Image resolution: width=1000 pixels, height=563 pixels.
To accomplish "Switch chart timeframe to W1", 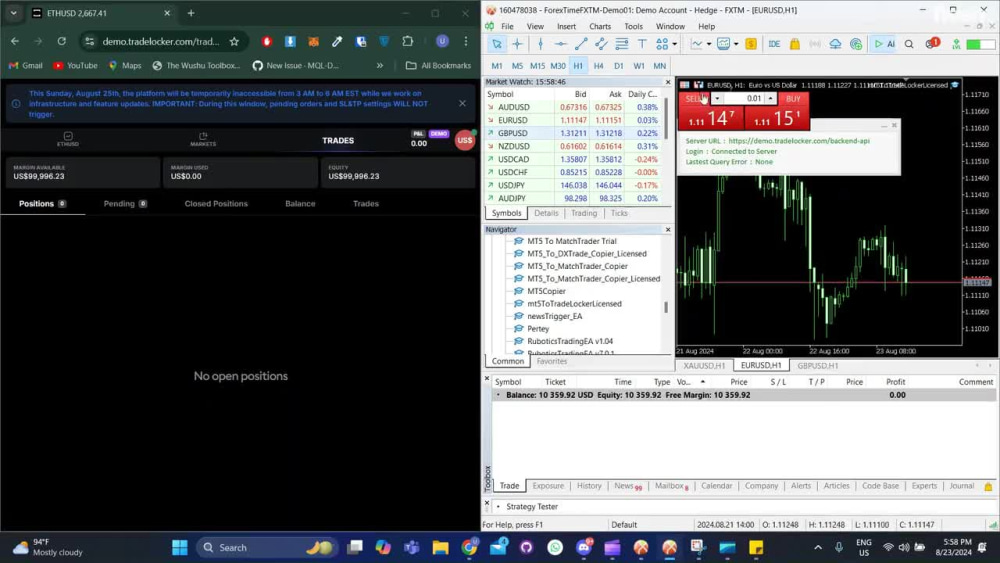I will point(639,66).
